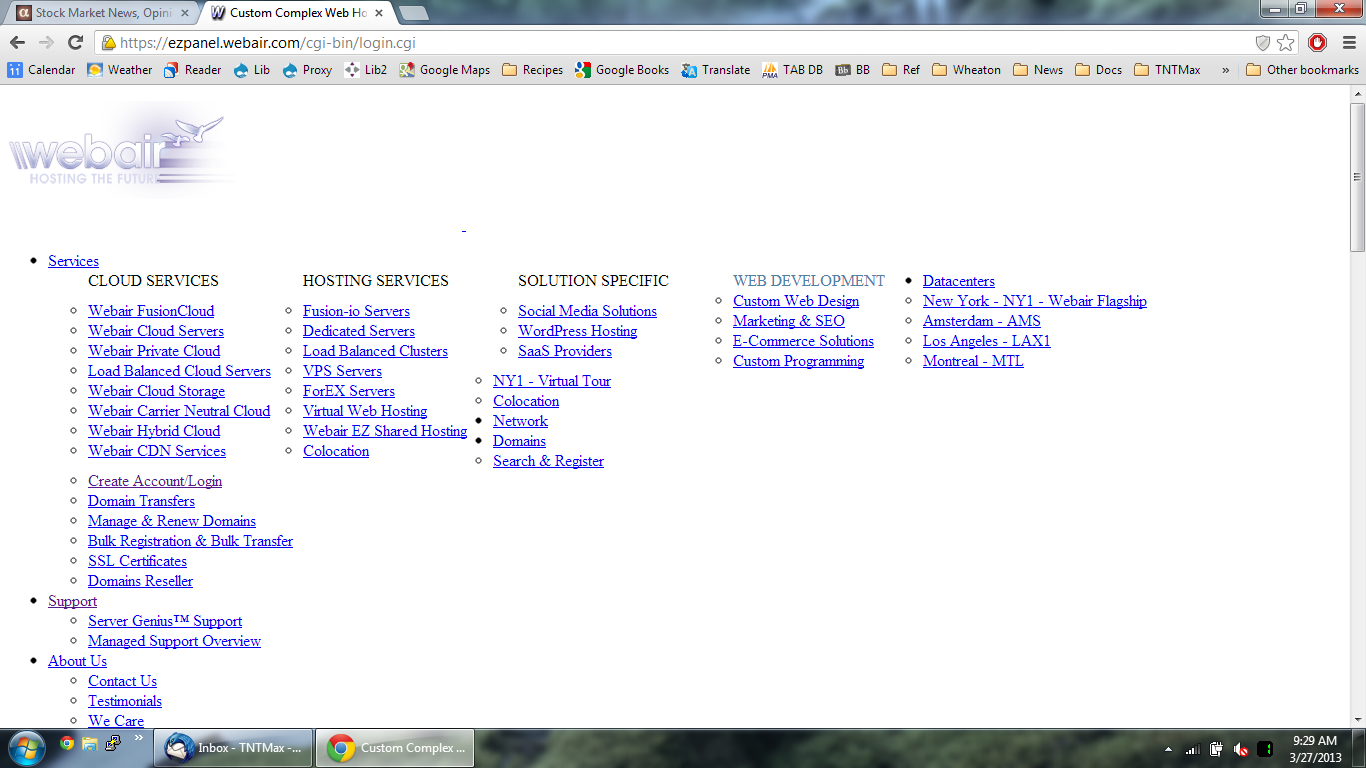
Task: Click the Webair logo
Action: [x=120, y=150]
